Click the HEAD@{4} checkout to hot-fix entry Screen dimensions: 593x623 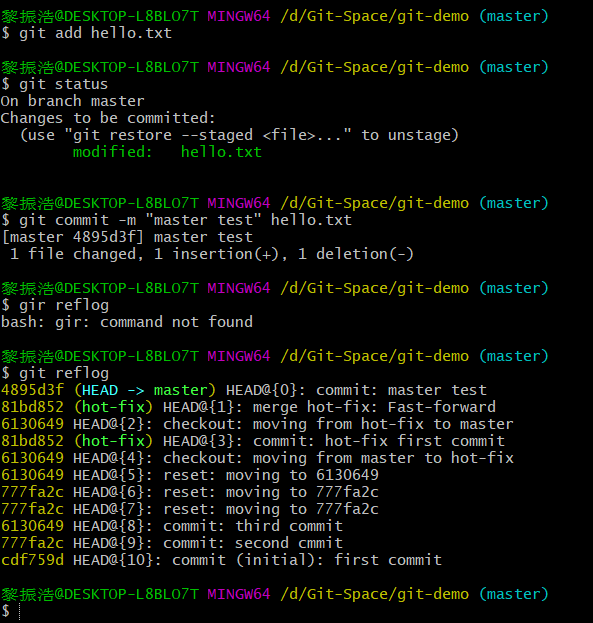(x=257, y=459)
